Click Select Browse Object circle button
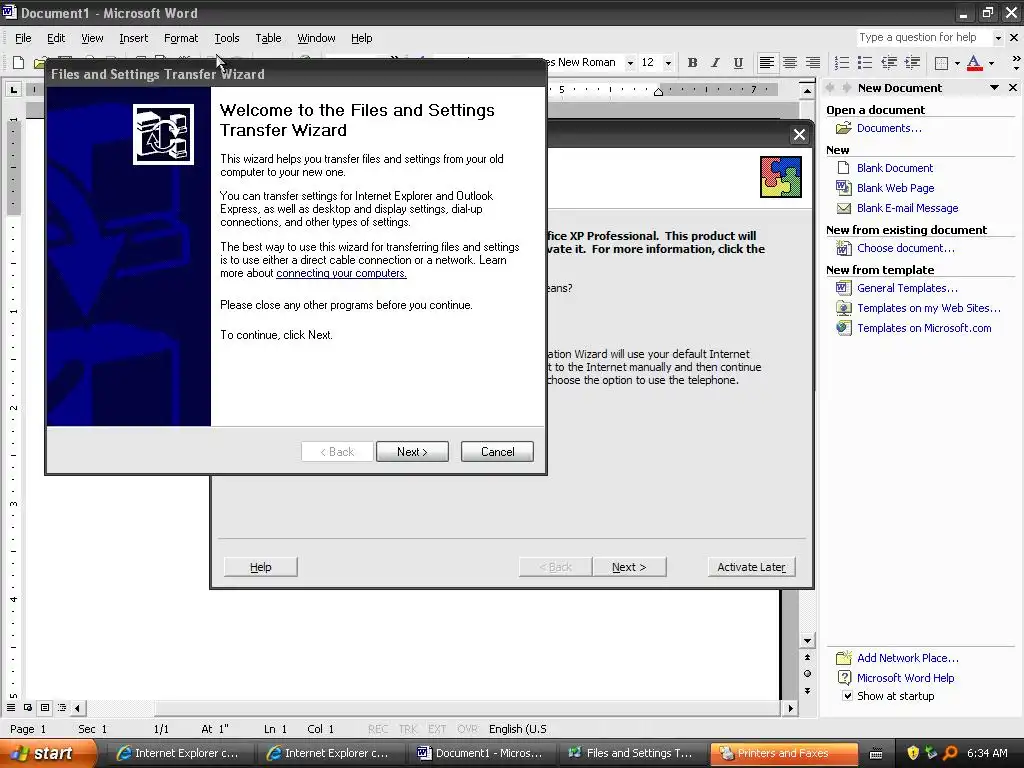1024x768 pixels. pos(807,673)
